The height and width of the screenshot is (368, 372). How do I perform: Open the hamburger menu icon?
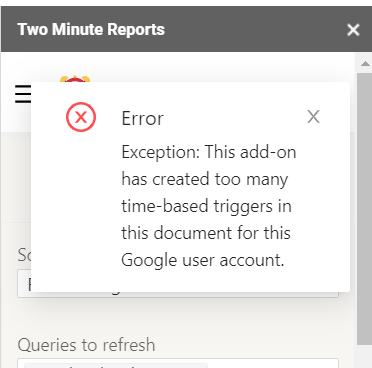pos(23,94)
